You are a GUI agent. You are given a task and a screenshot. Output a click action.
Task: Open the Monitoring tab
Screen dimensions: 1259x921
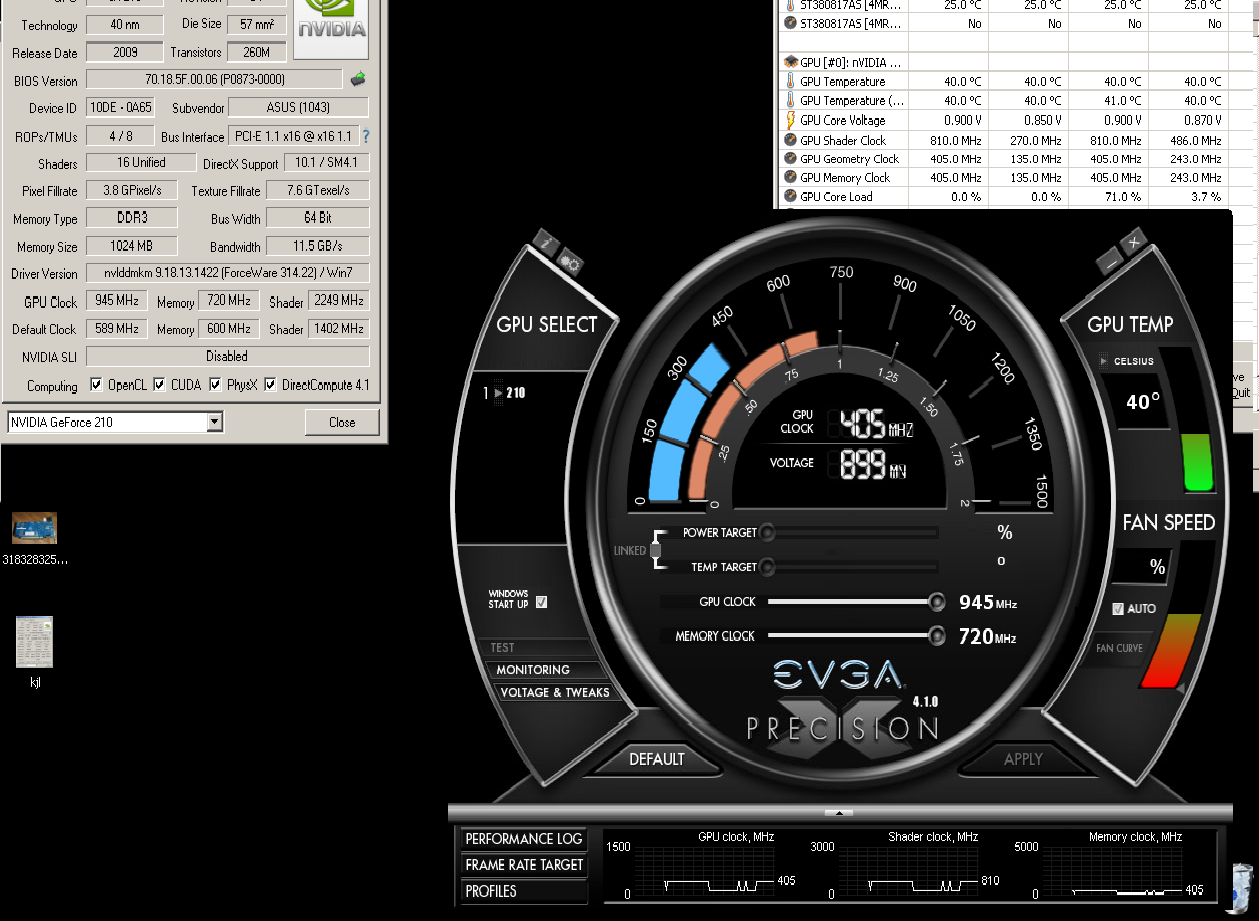coord(545,670)
